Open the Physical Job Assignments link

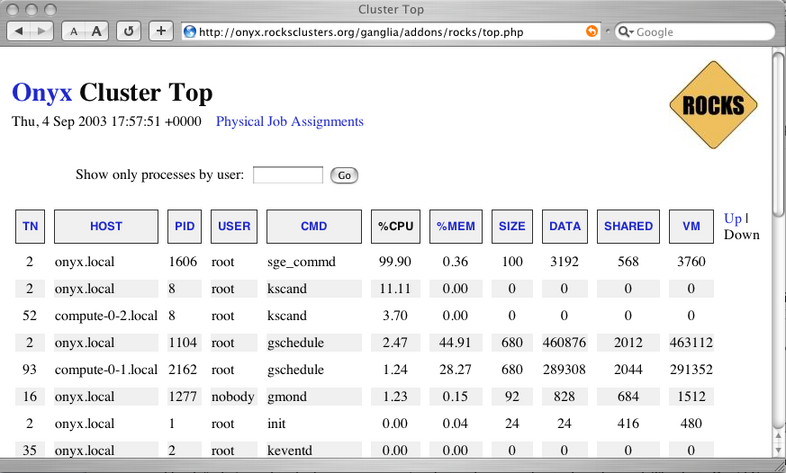(290, 122)
